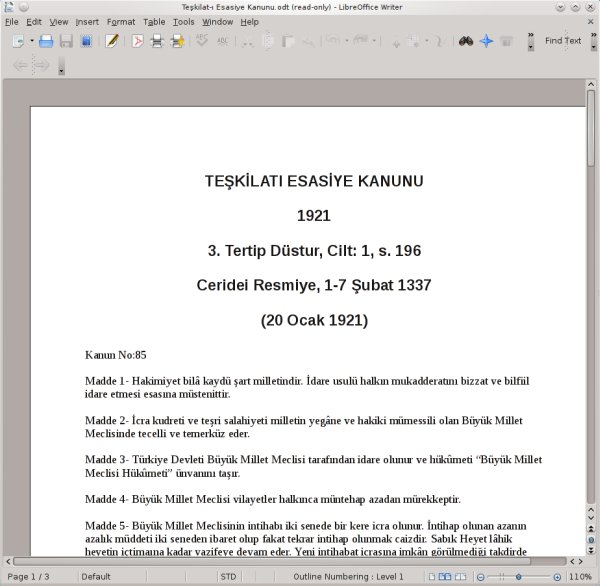Click the Open file folder icon

pyautogui.click(x=46, y=41)
